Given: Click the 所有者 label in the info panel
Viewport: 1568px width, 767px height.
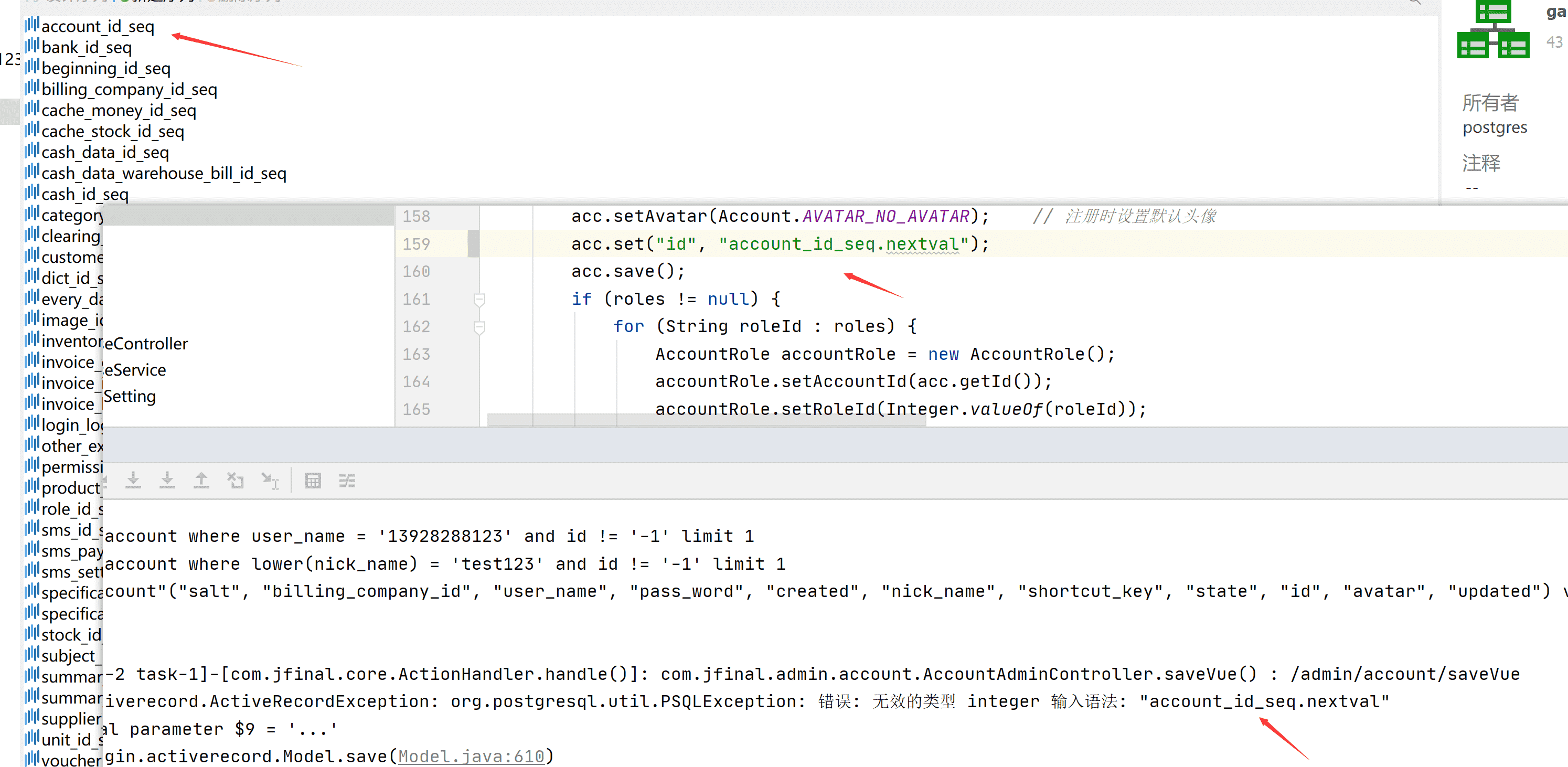Looking at the screenshot, I should coord(1491,102).
